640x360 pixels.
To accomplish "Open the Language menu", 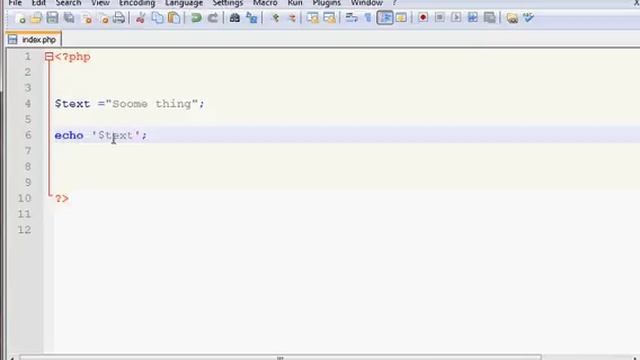I will pos(184,3).
